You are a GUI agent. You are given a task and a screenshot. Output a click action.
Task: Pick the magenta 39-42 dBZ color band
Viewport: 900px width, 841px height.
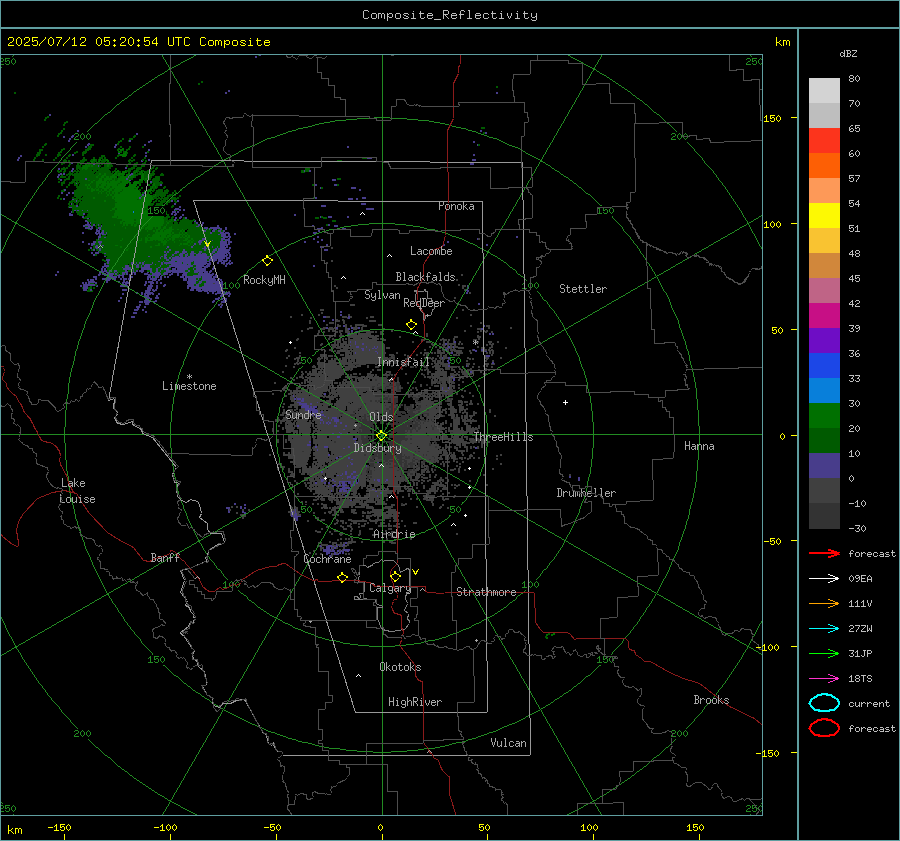point(824,316)
